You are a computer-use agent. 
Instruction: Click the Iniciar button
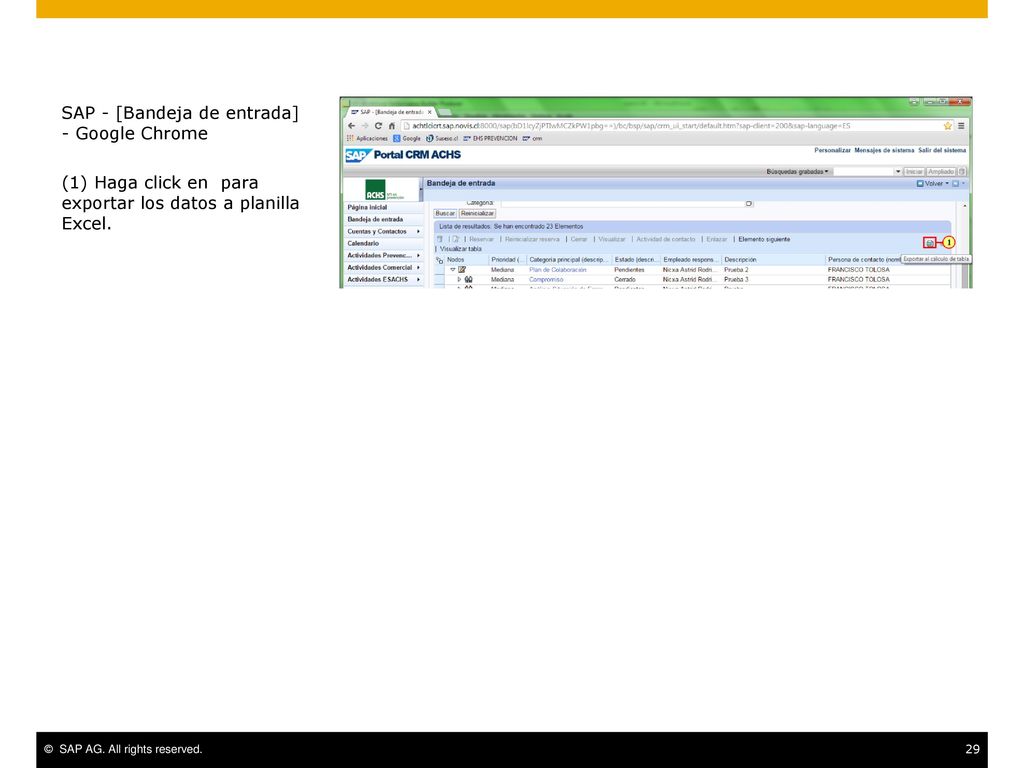[914, 172]
